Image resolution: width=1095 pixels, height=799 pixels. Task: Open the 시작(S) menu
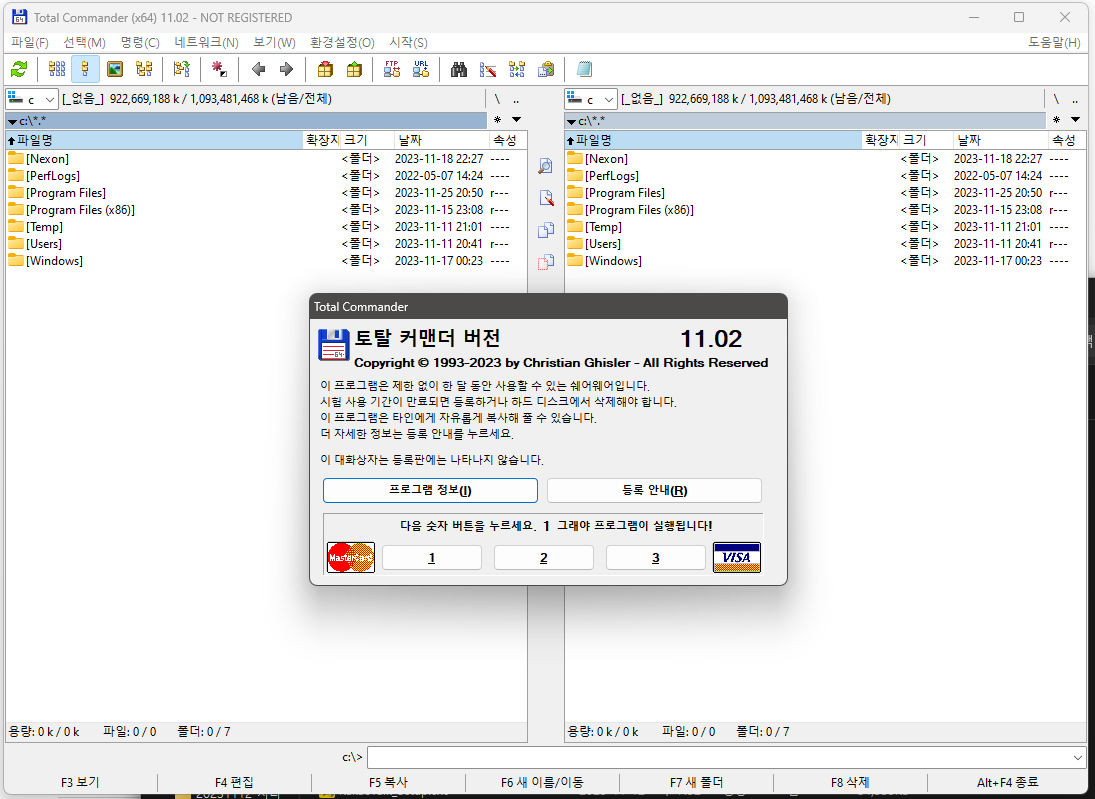409,42
